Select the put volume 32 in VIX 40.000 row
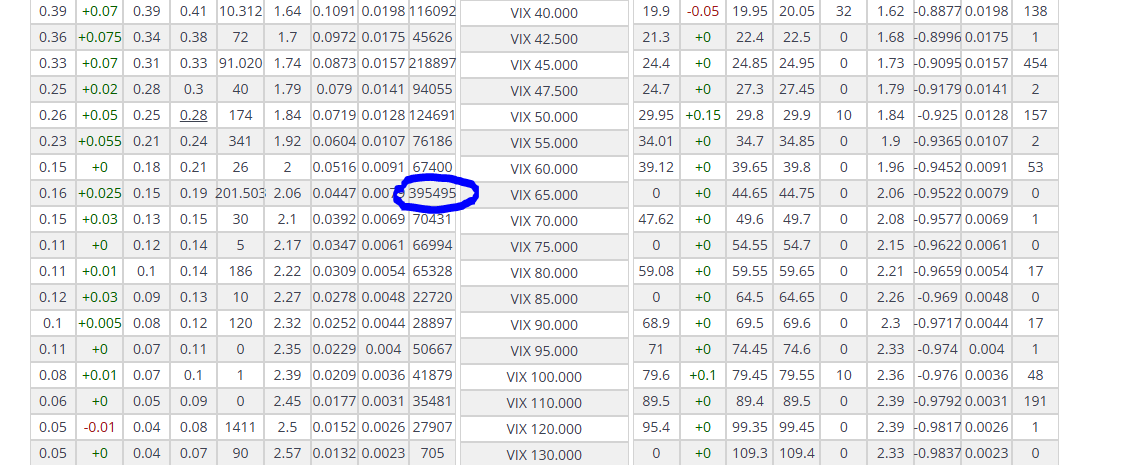 (843, 12)
